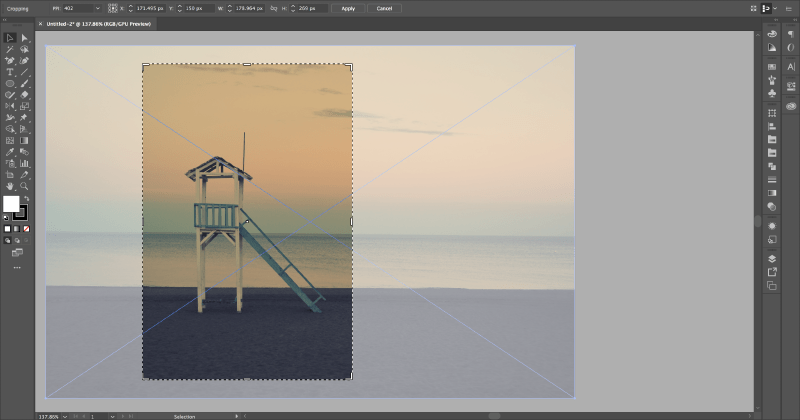800x420 pixels.
Task: Click the H height stepper
Action: pos(293,8)
